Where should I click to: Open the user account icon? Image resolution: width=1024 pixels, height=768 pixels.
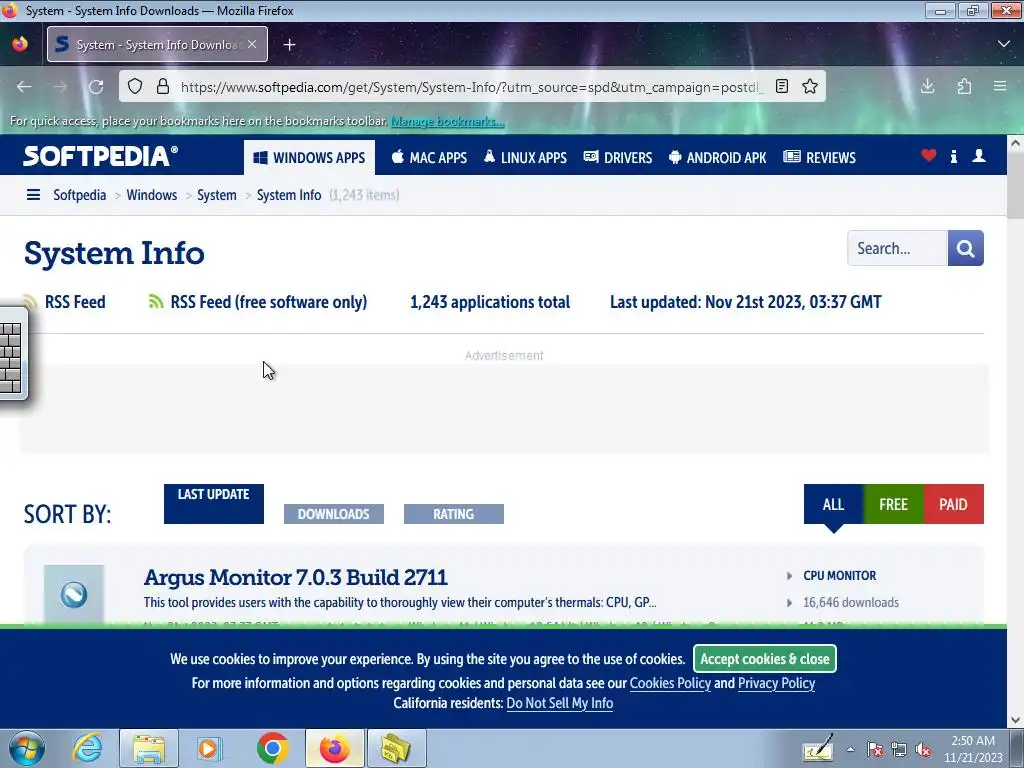point(979,155)
